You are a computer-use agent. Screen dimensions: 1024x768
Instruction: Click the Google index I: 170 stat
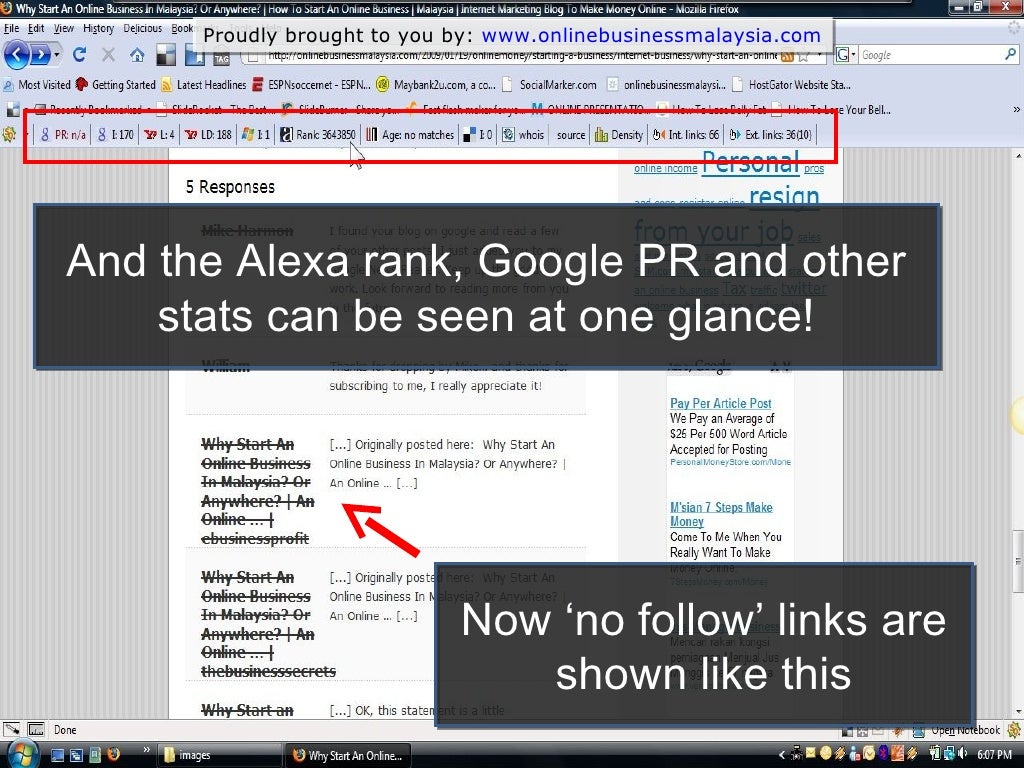(116, 135)
